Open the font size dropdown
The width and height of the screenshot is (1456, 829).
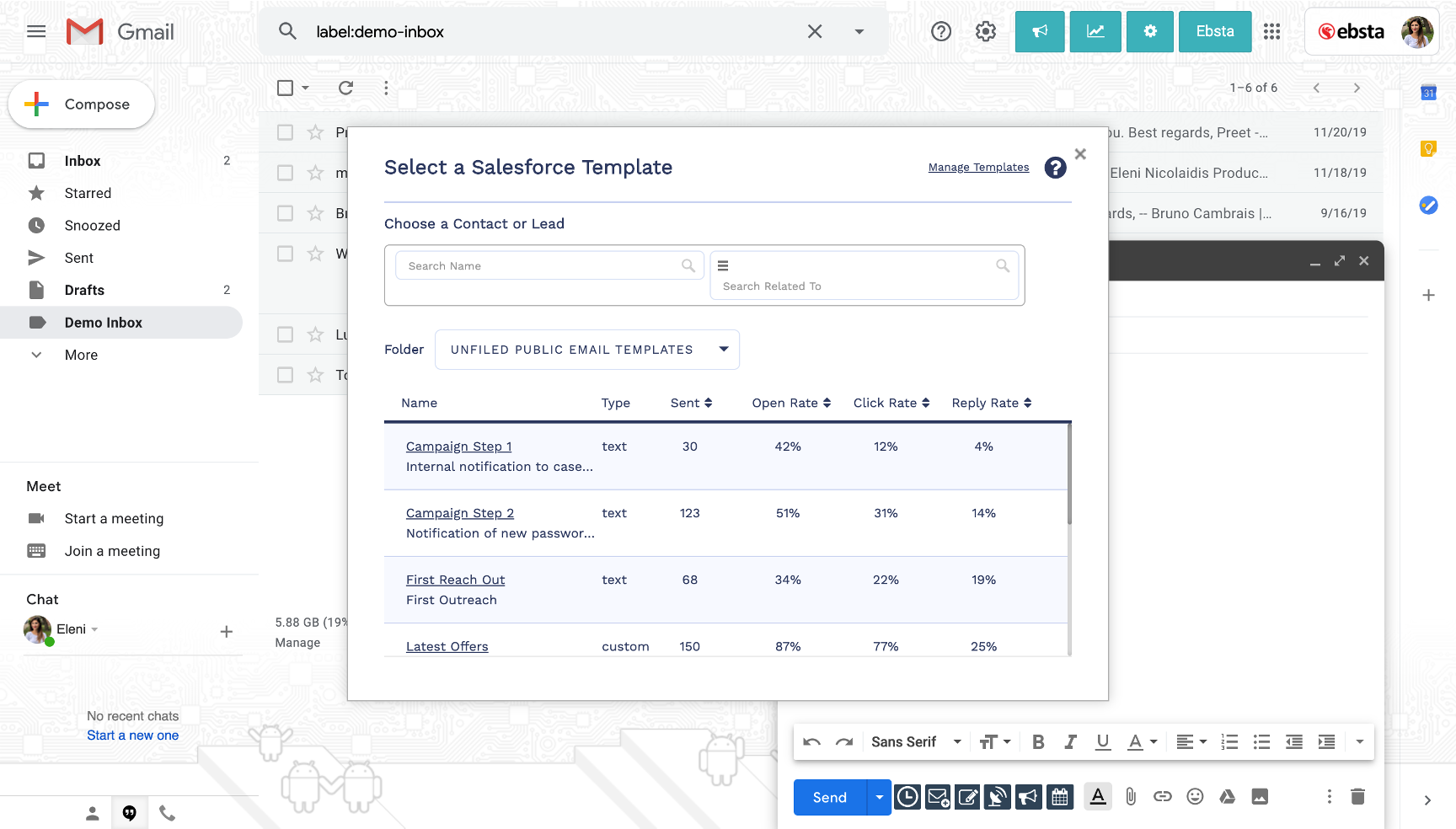[x=995, y=742]
